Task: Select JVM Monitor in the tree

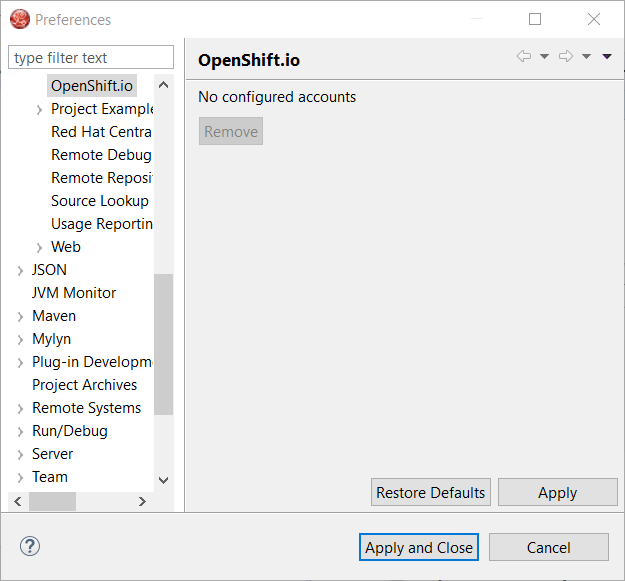Action: 74,293
